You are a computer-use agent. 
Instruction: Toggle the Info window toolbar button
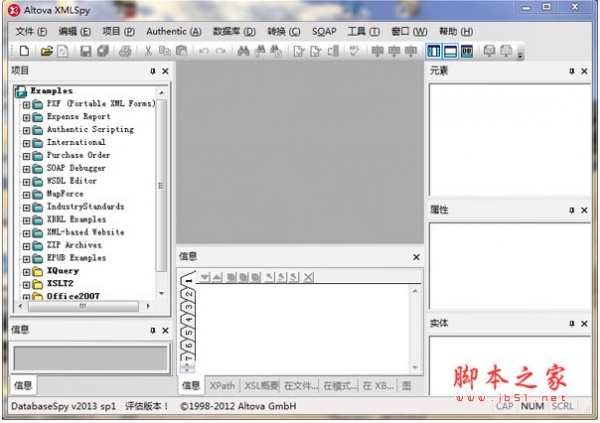pos(450,51)
